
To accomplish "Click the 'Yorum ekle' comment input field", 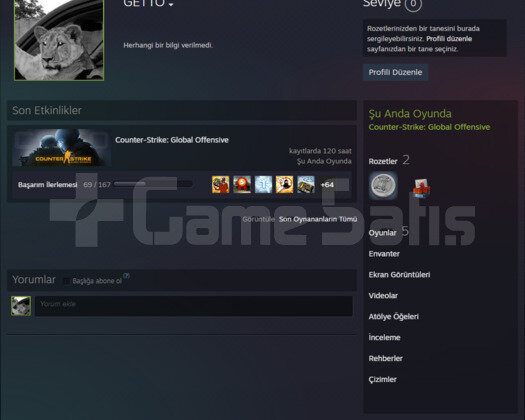I will (194, 306).
